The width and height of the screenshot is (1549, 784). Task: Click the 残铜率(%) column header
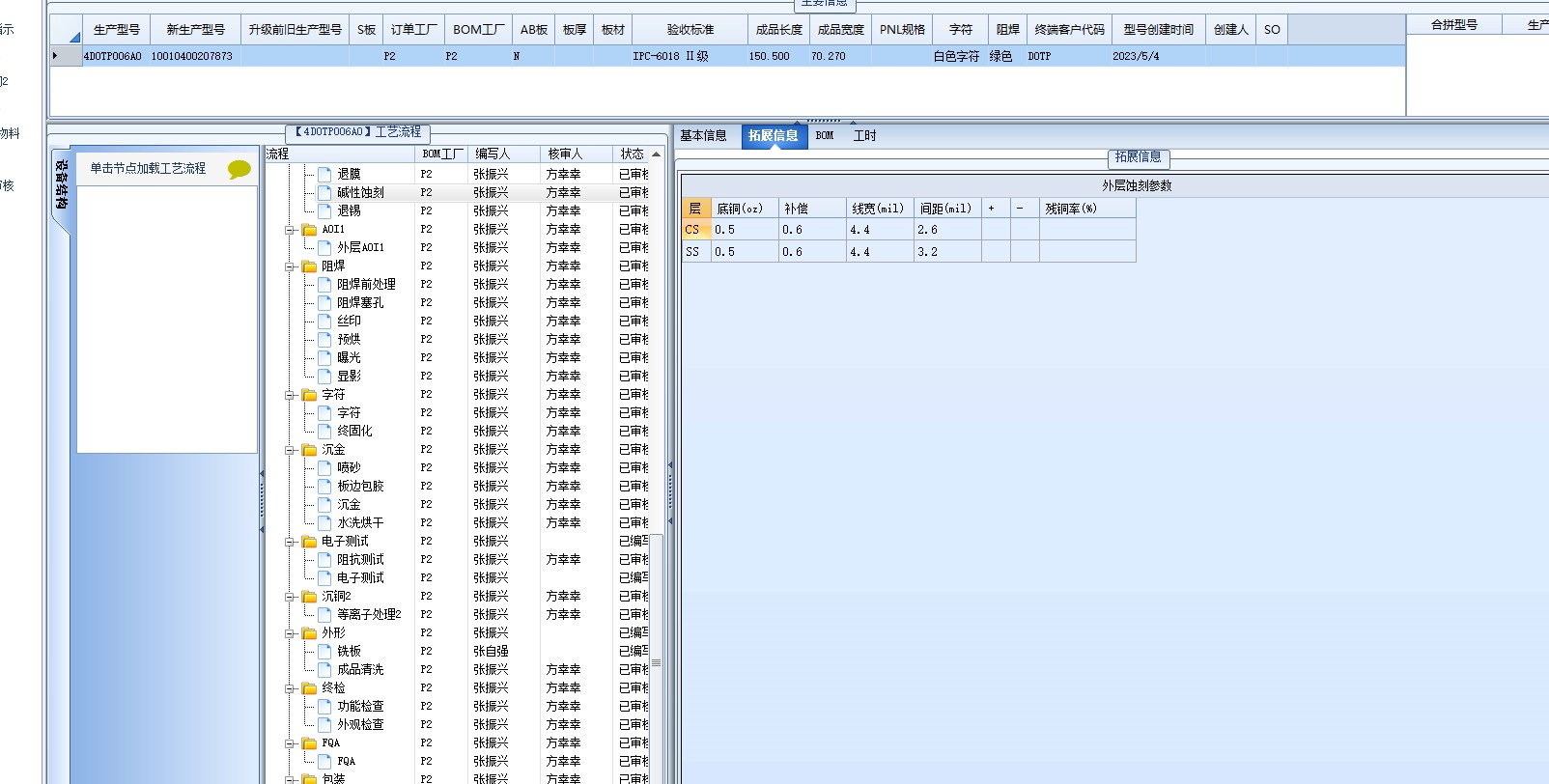[x=1087, y=208]
